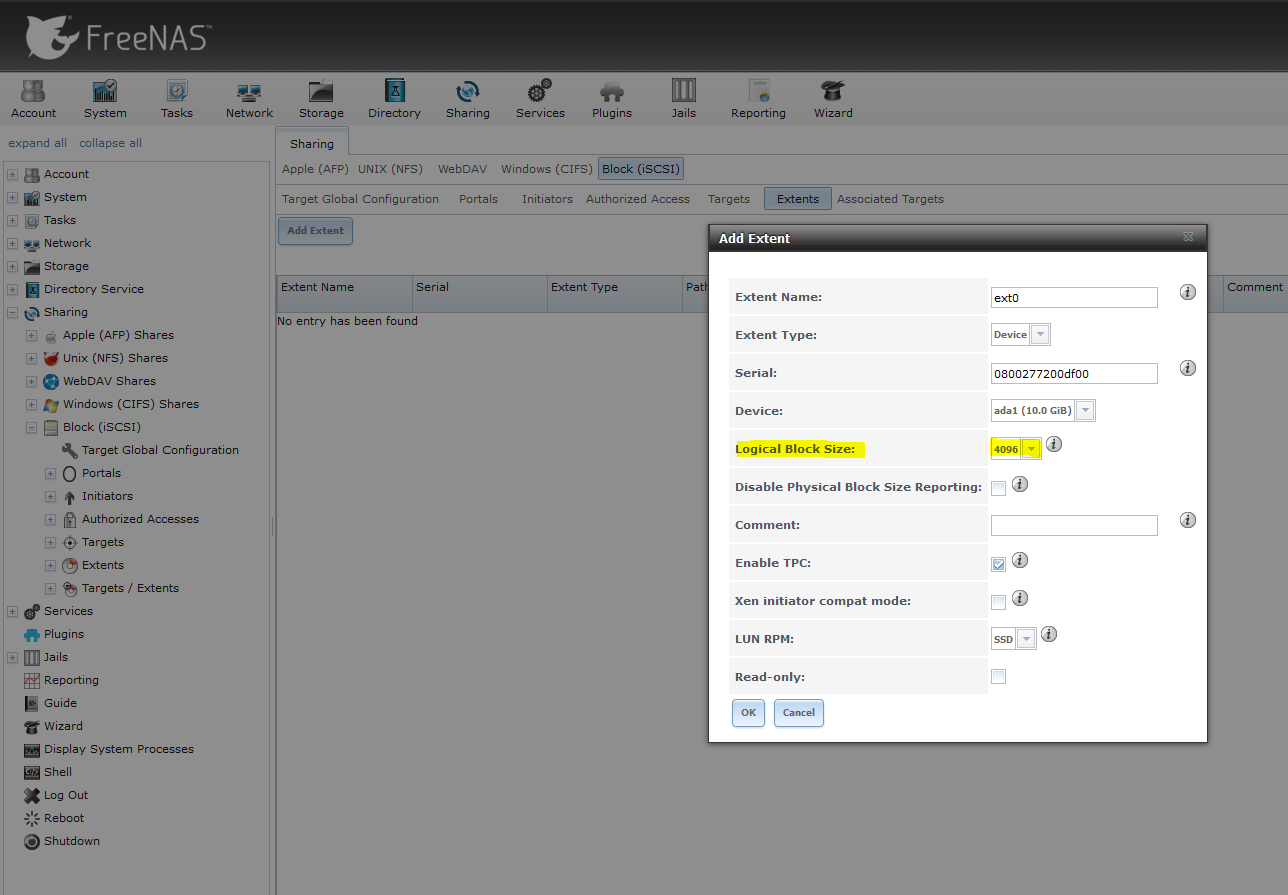The width and height of the screenshot is (1288, 895).
Task: Show help for Disable Physical Block Size Reporting
Action: (x=1020, y=484)
